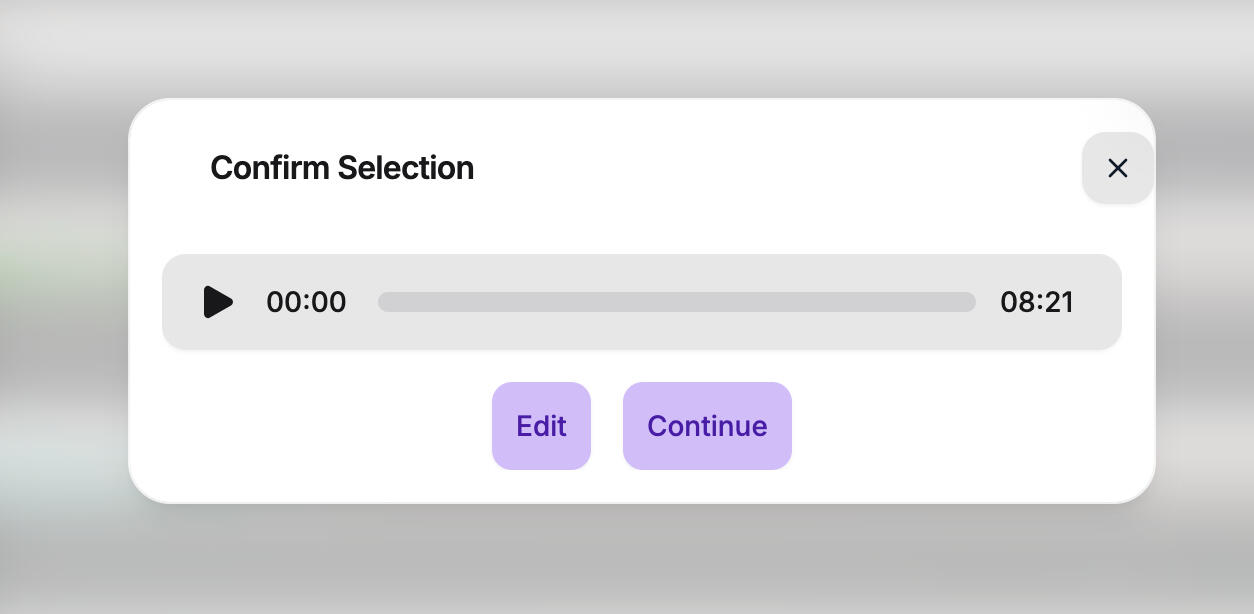Start playback with the triangle play icon
1254x614 pixels.
(218, 302)
